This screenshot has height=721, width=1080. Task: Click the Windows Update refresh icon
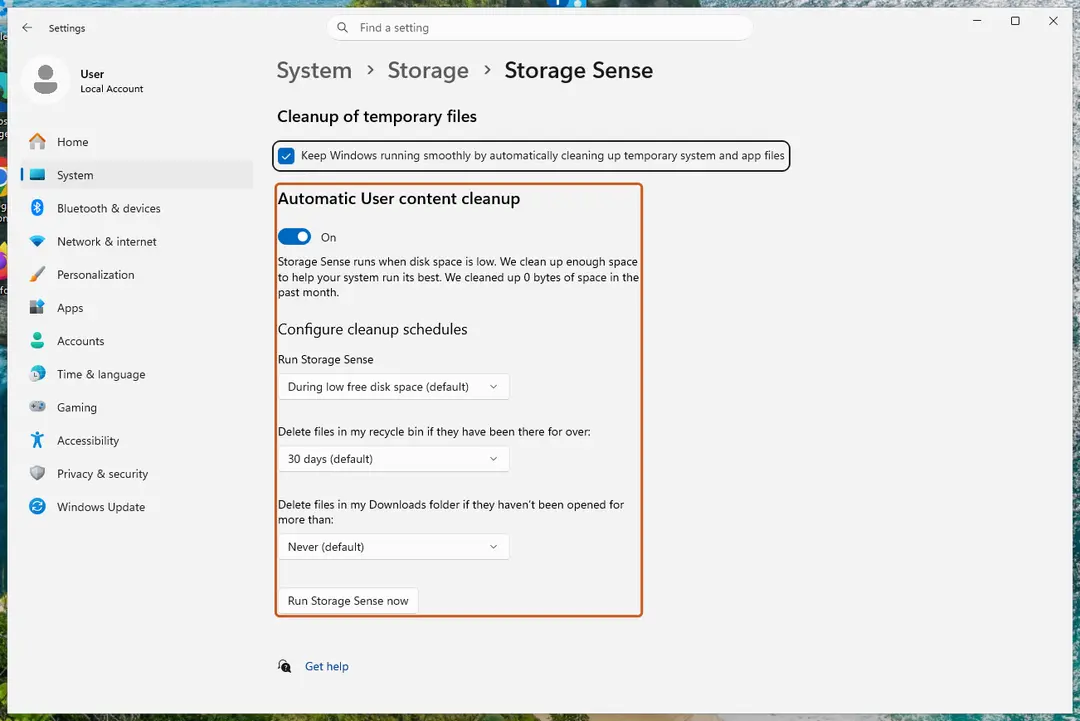coord(37,507)
